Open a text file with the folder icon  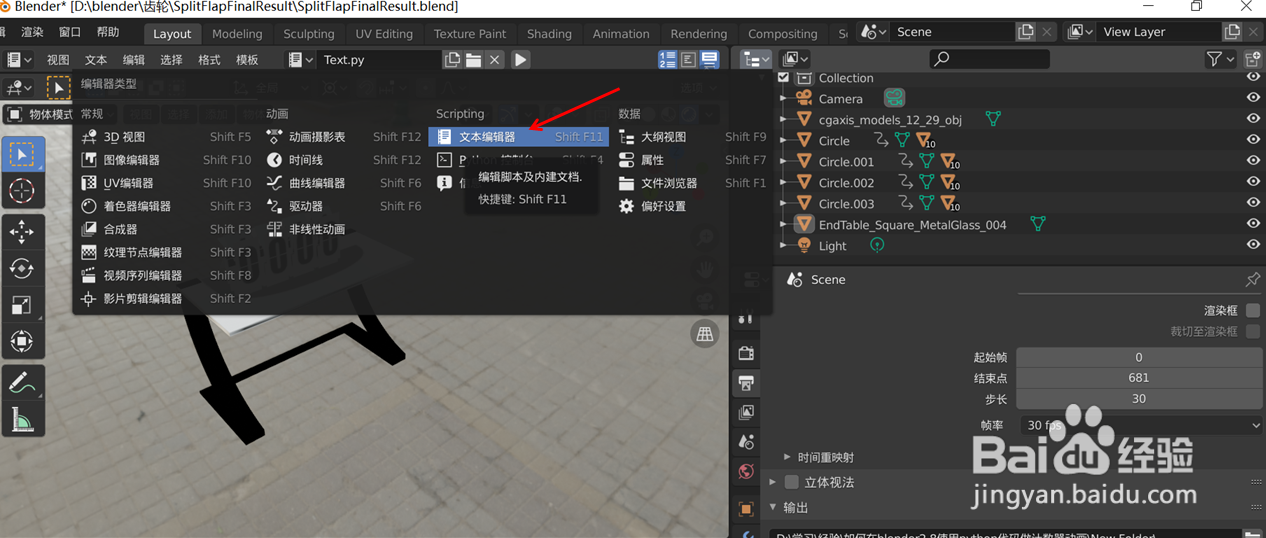474,60
